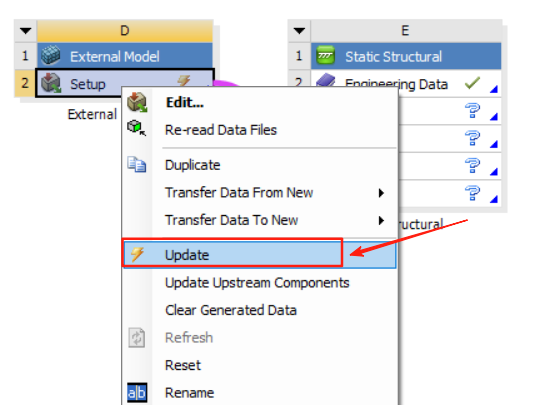This screenshot has width=536, height=405.
Task: Select Clear Generated Data
Action: (231, 310)
